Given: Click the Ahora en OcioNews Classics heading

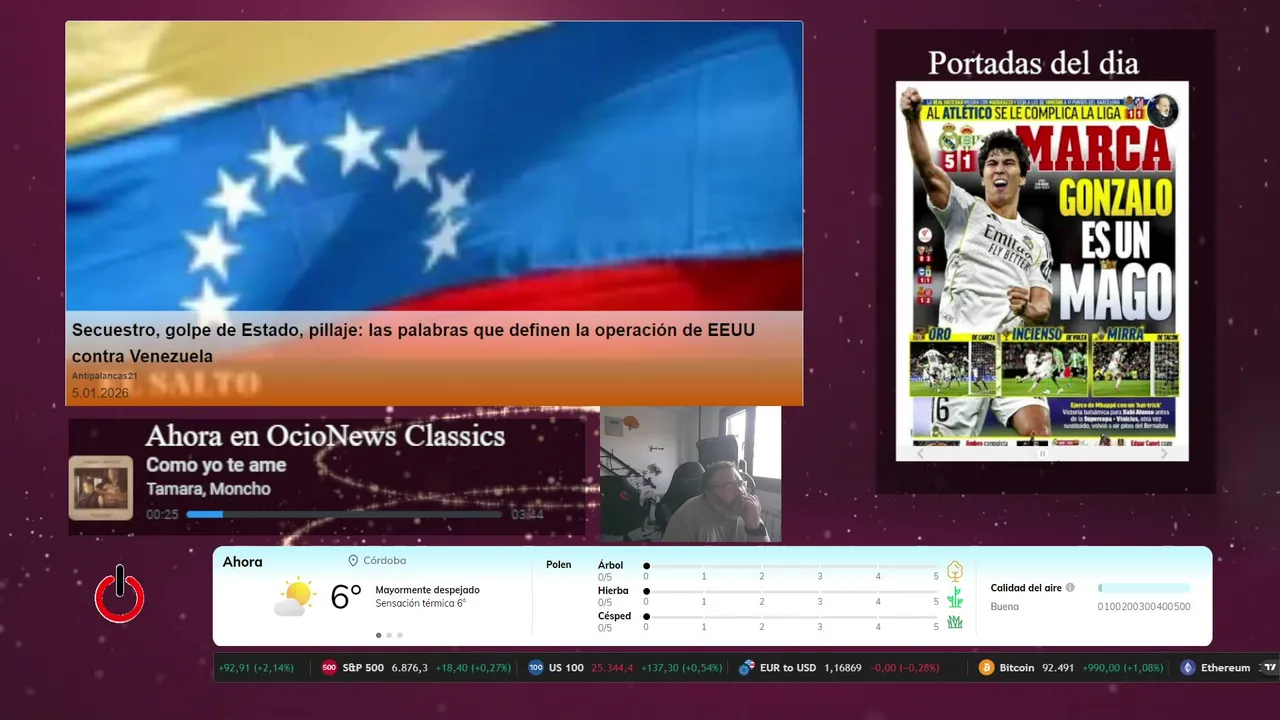Looking at the screenshot, I should coord(325,436).
